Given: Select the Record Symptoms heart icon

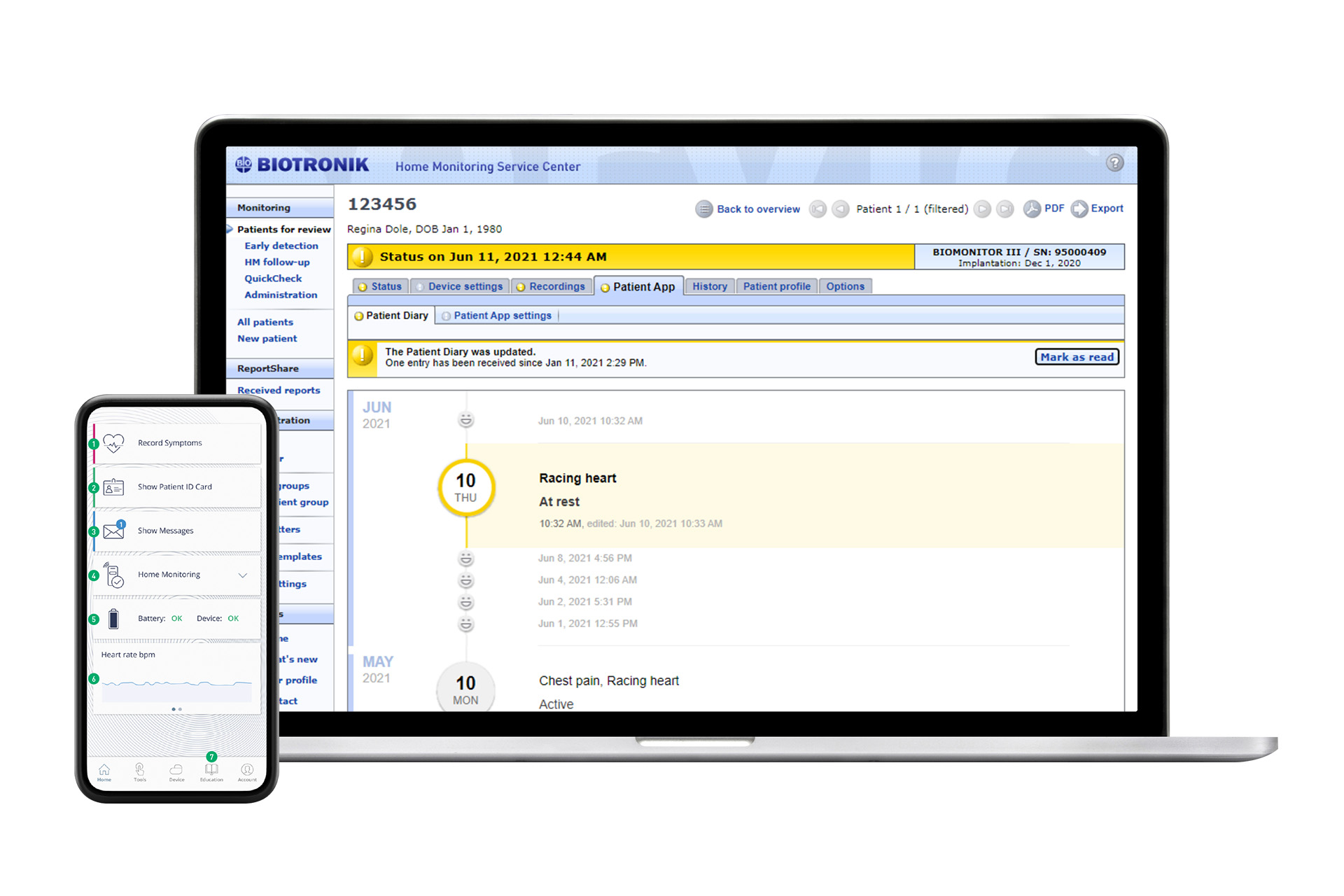Looking at the screenshot, I should pyautogui.click(x=113, y=442).
